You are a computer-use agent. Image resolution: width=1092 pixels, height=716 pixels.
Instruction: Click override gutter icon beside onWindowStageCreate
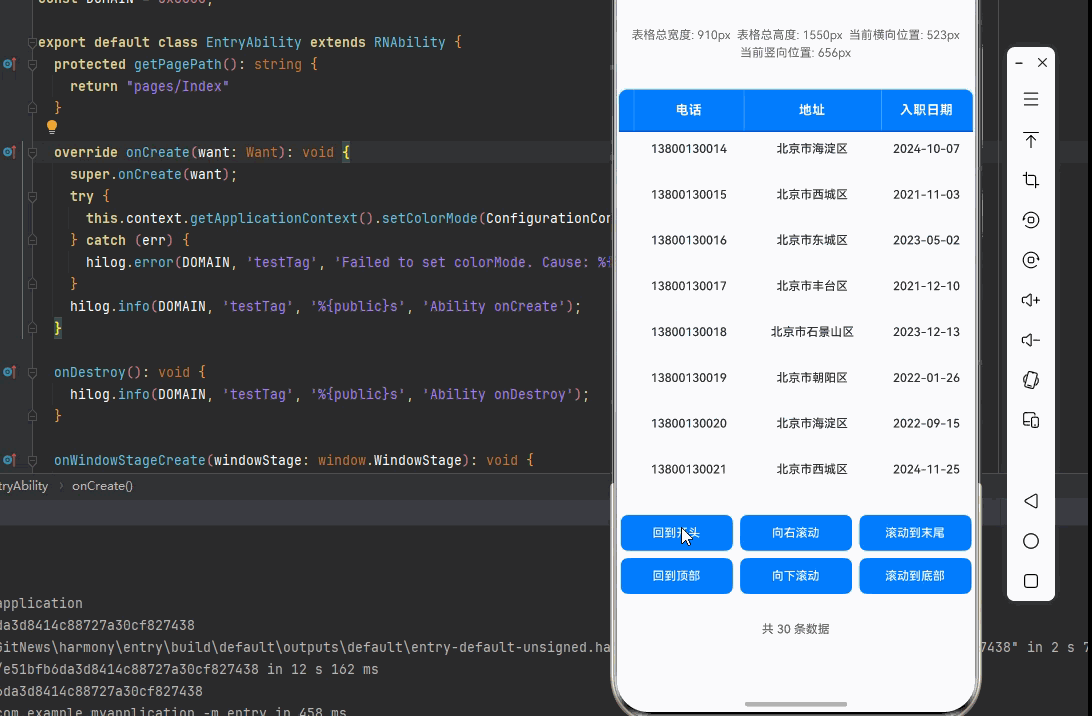[x=9, y=460]
